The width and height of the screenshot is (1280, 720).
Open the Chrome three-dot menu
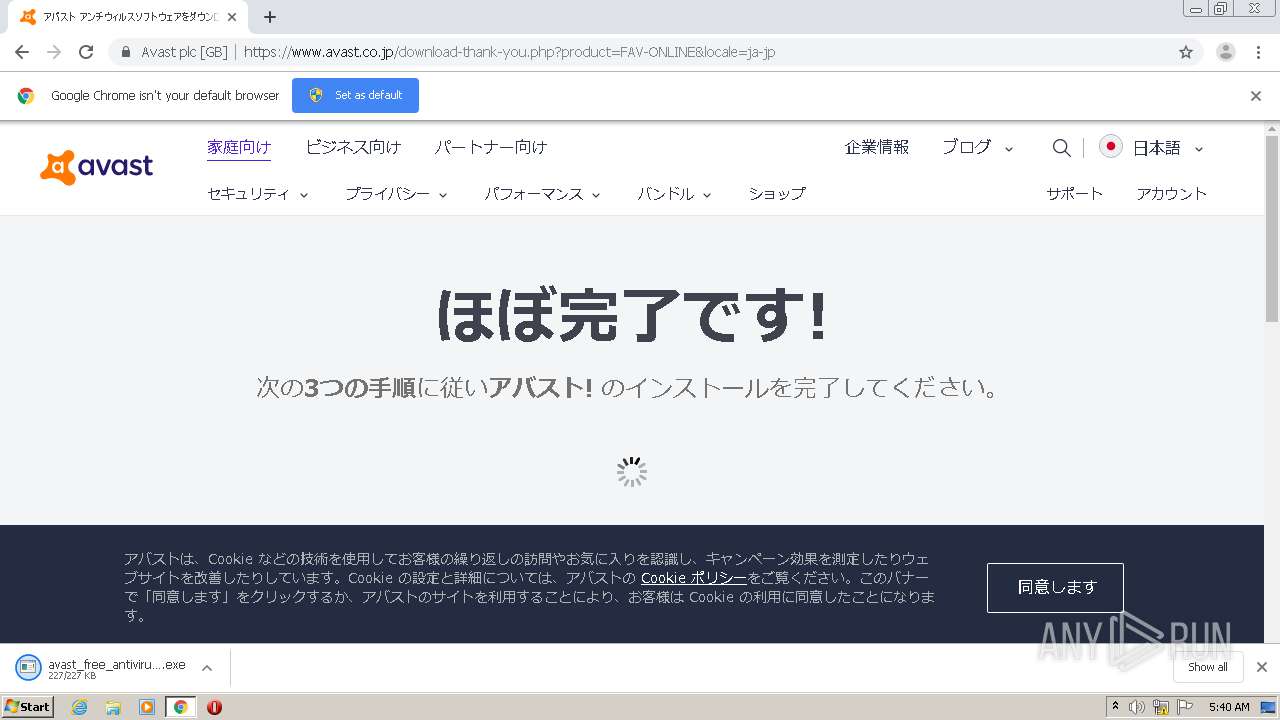tap(1259, 52)
